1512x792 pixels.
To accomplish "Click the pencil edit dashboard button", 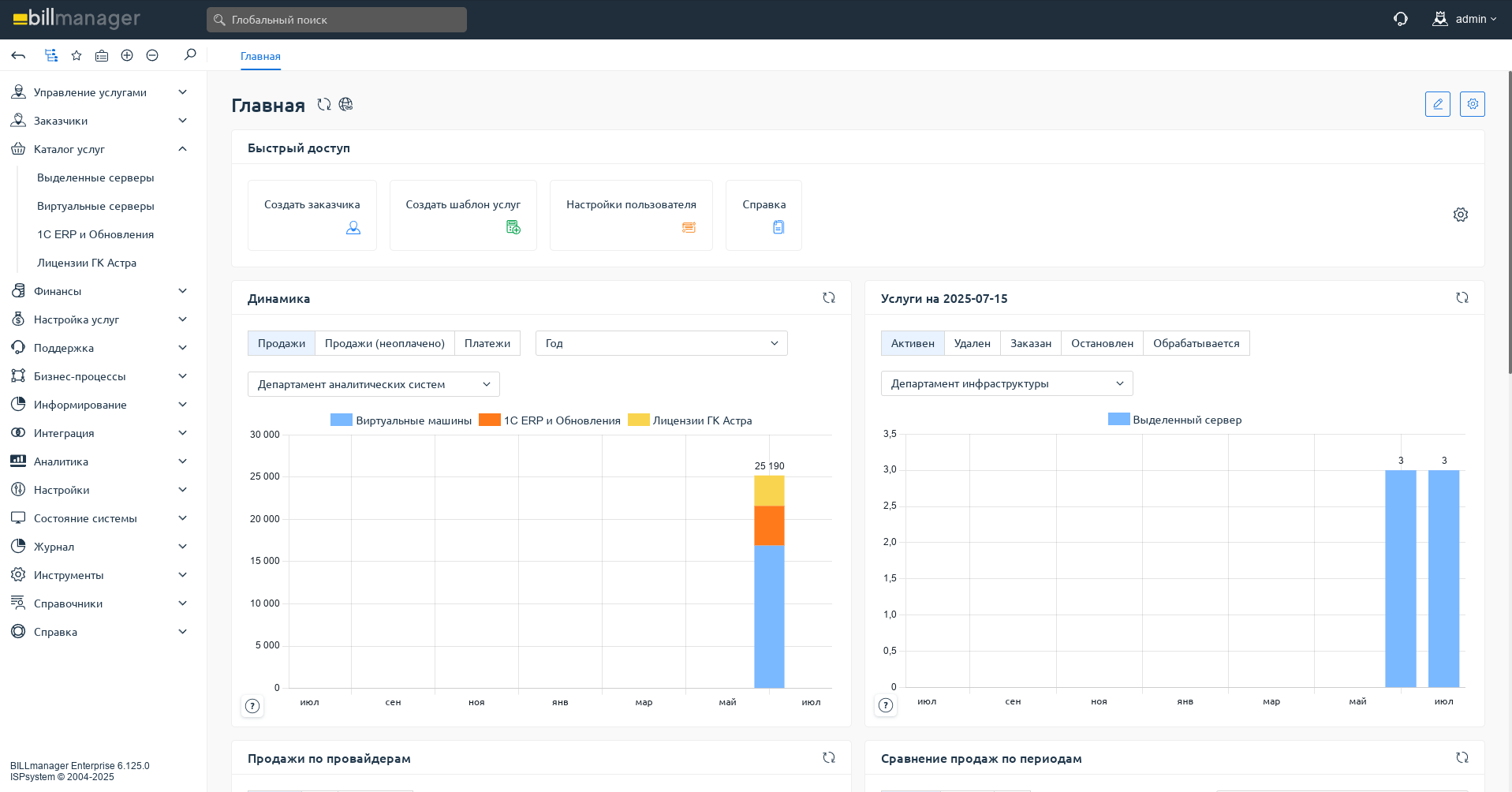I will (x=1437, y=104).
